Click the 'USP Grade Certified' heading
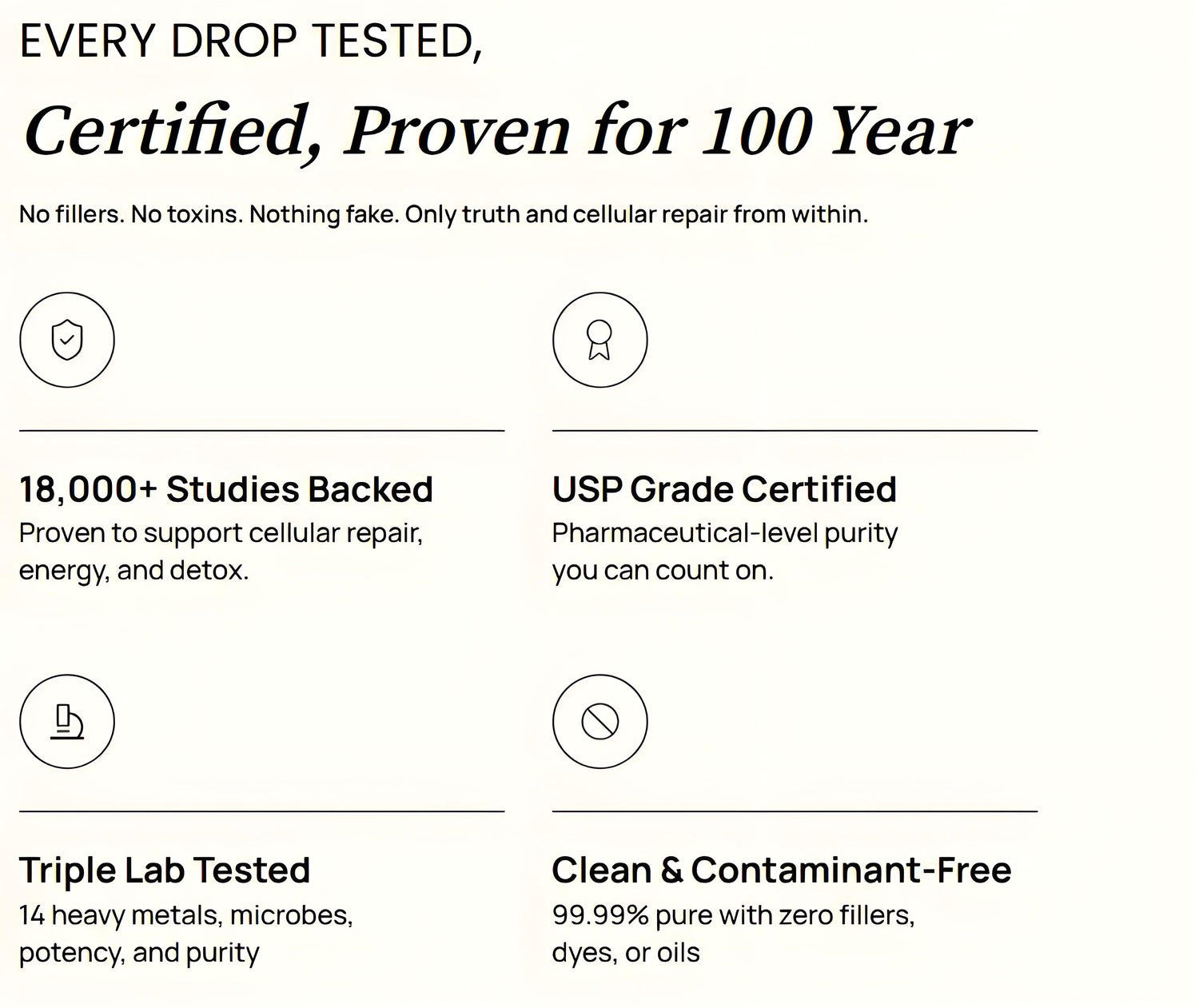The height and width of the screenshot is (1008, 1199). pyautogui.click(x=724, y=489)
